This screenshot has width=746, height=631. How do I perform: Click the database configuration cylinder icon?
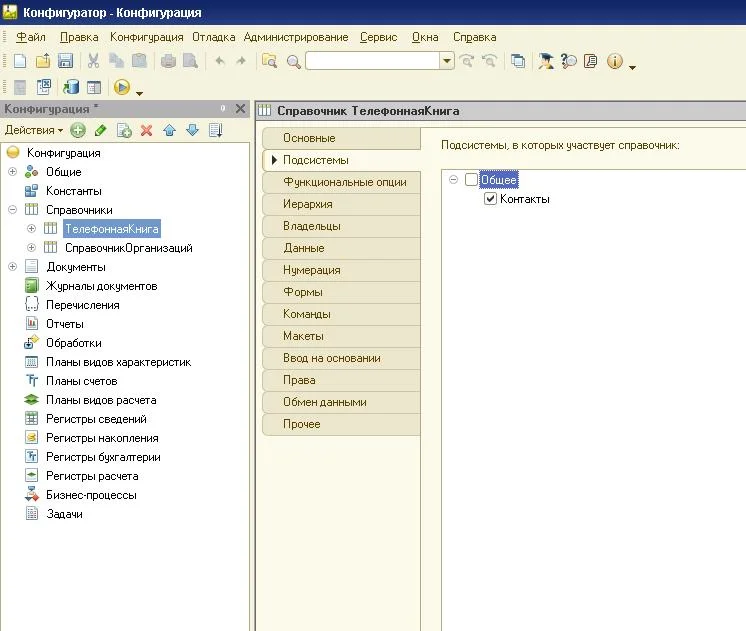tap(71, 88)
